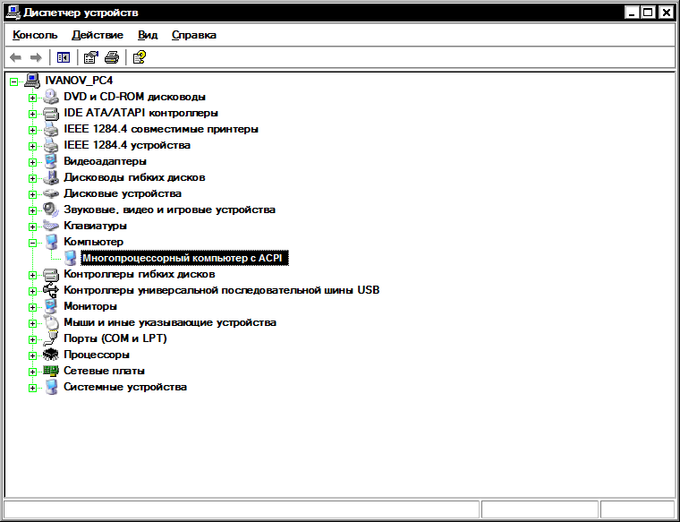
Task: Expand the Клавиатуры node
Action: tap(33, 227)
